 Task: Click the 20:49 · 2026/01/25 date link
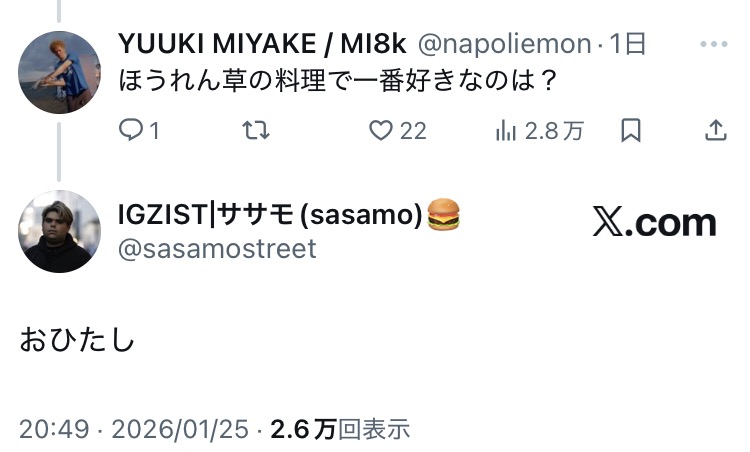tap(134, 429)
